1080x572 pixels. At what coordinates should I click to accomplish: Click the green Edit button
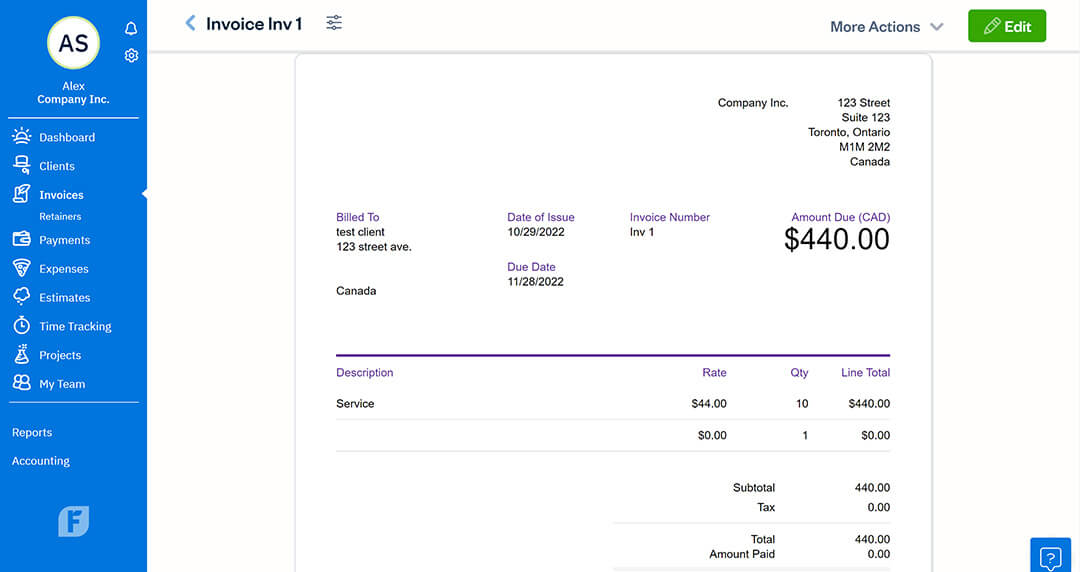click(1007, 26)
